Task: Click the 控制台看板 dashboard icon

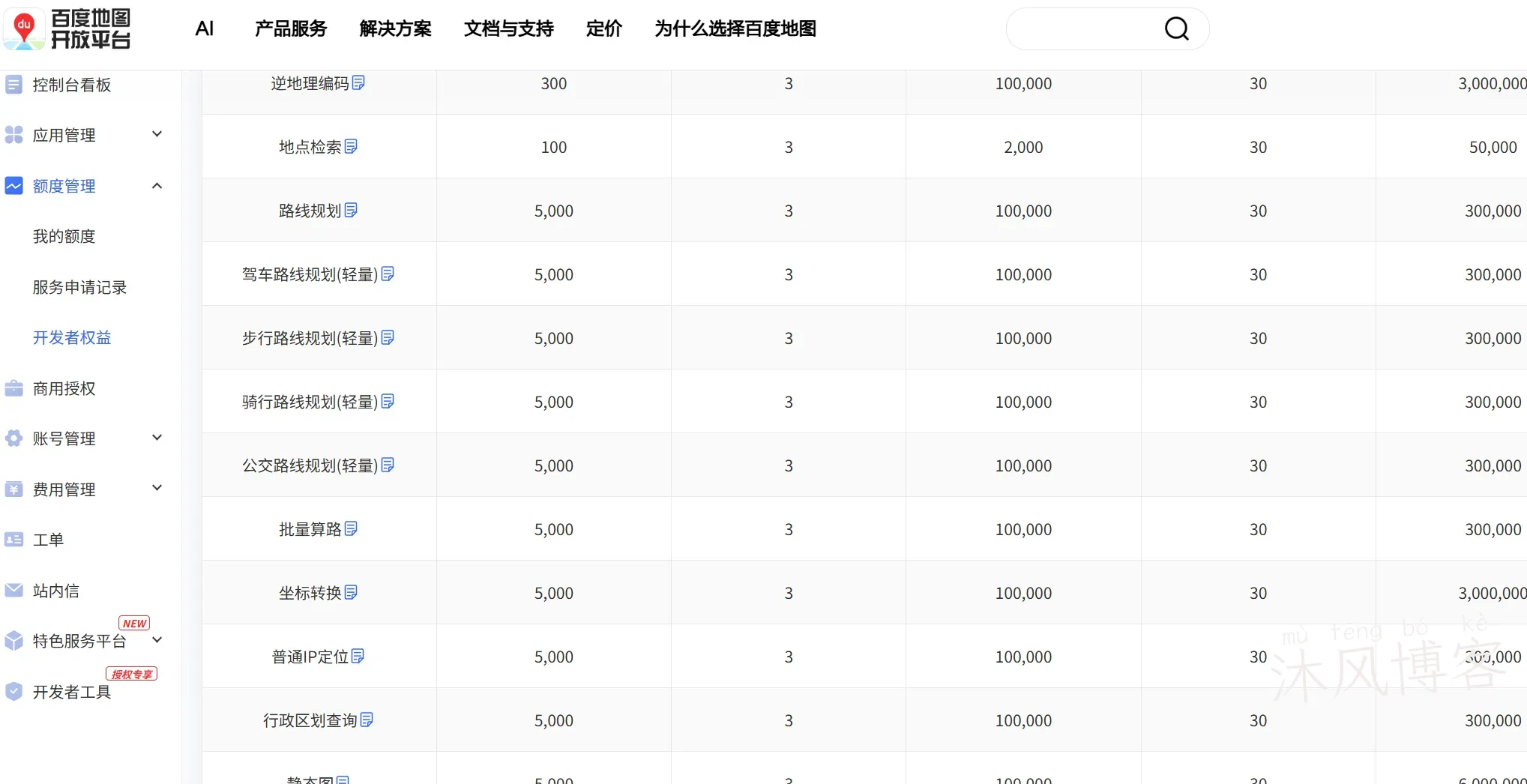Action: (13, 85)
